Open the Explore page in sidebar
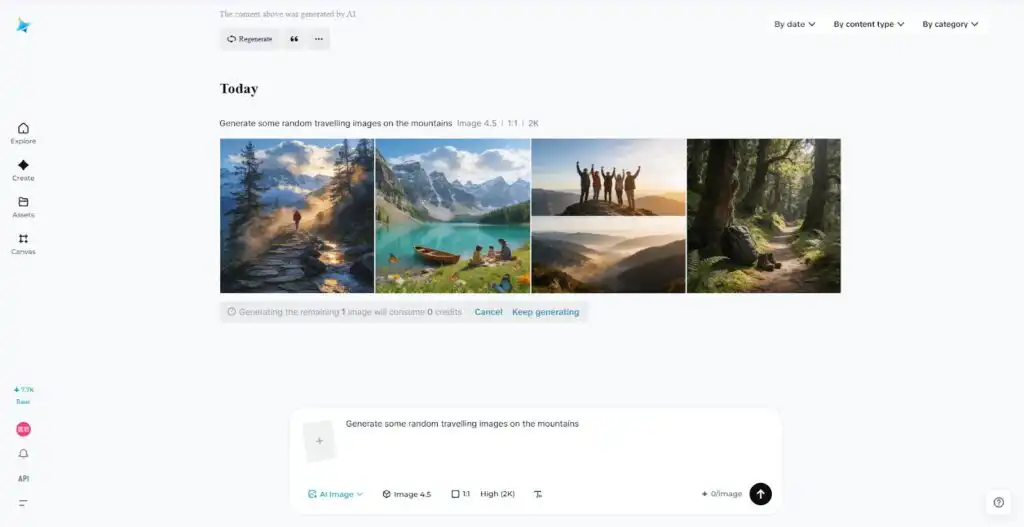The width and height of the screenshot is (1024, 527). [x=23, y=133]
